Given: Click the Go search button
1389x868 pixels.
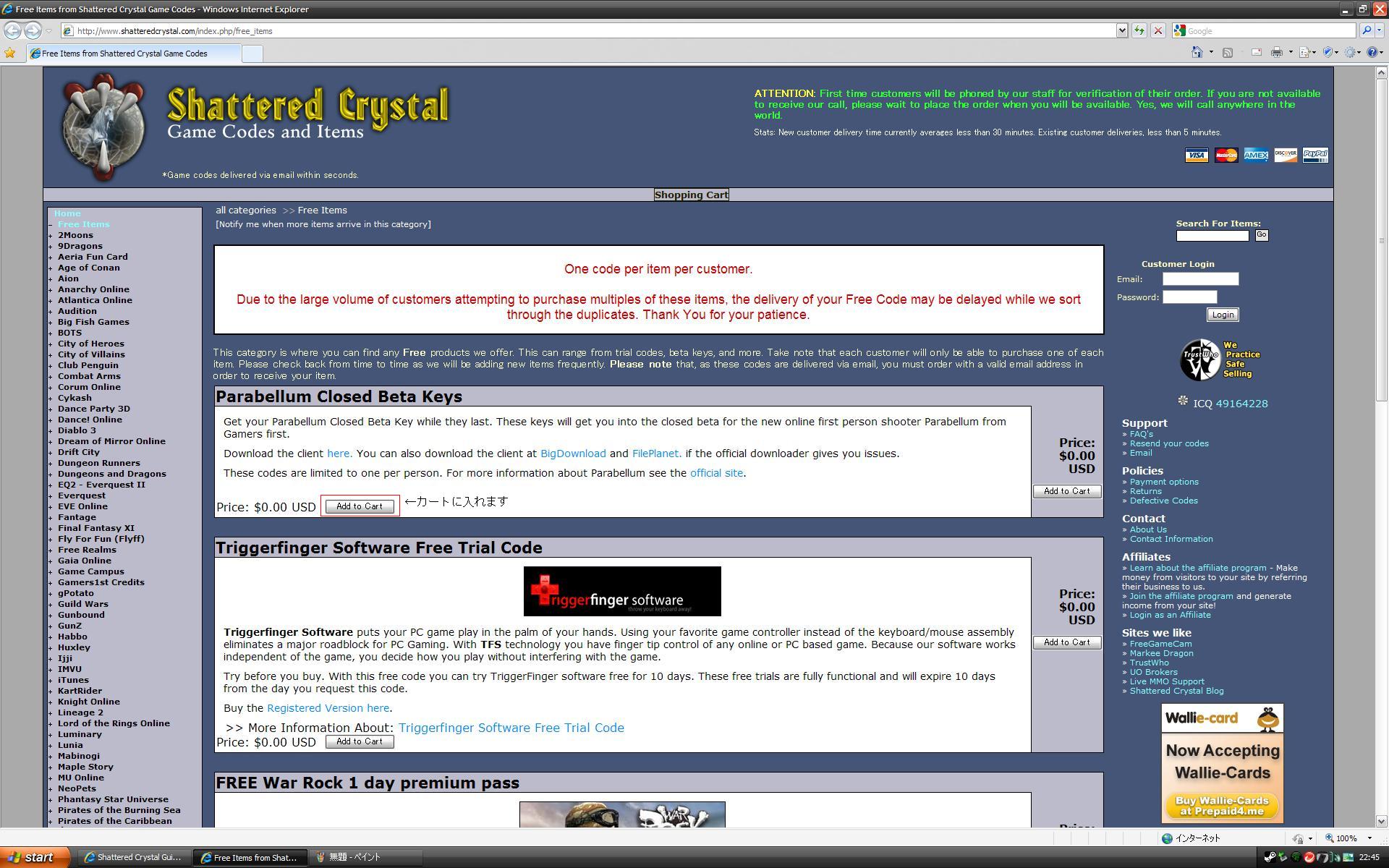Looking at the screenshot, I should click(x=1262, y=235).
